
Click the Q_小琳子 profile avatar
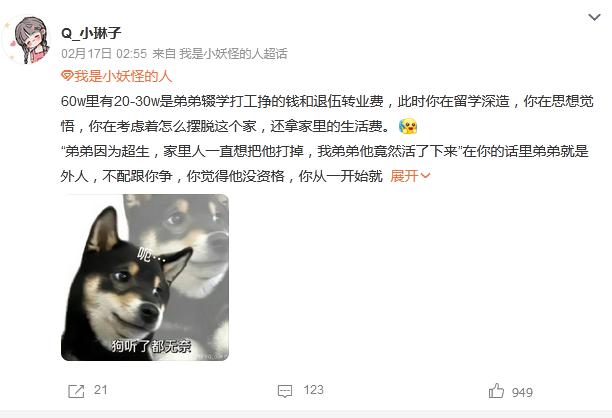(27, 39)
